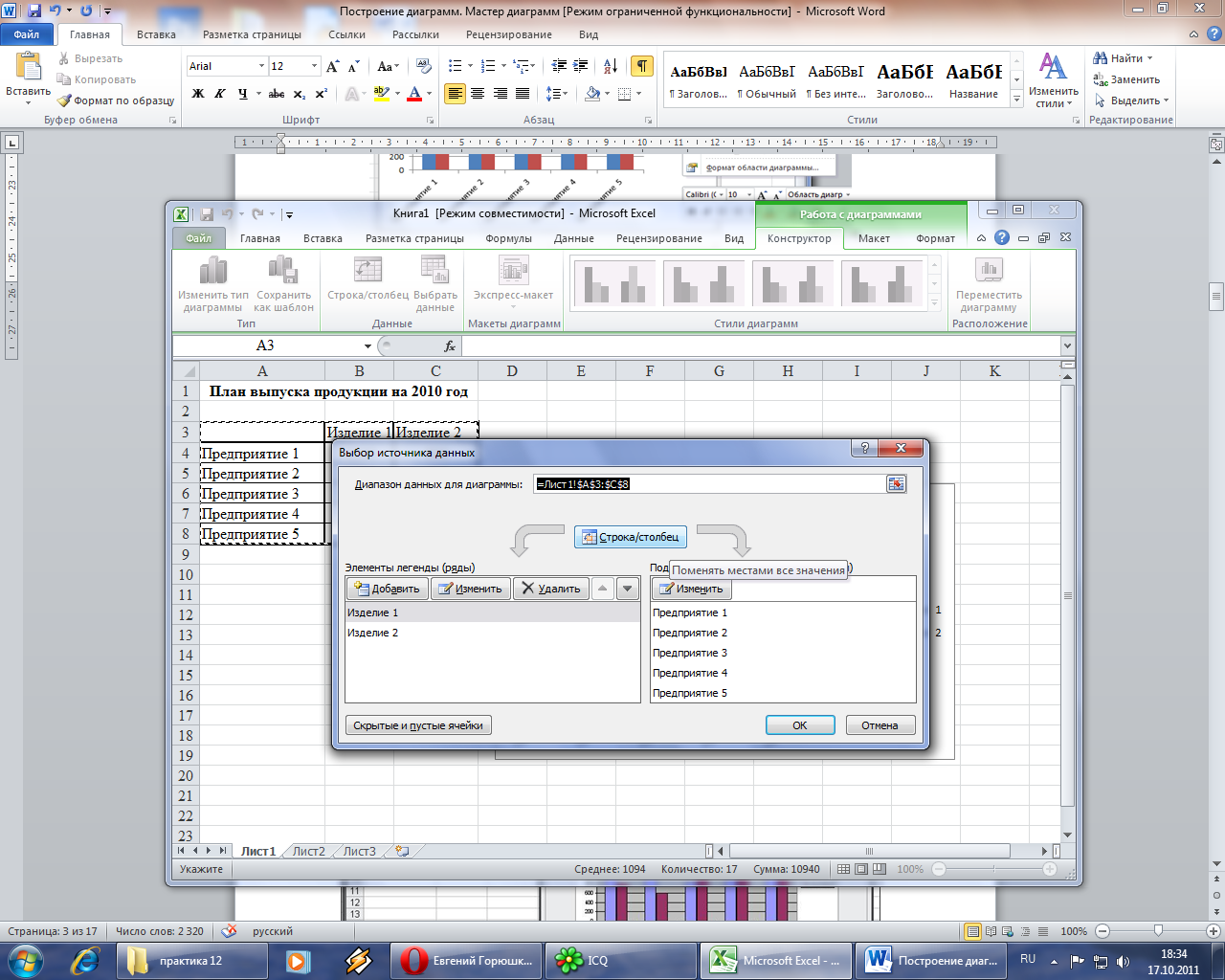Viewport: 1225px width, 980px height.
Task: Click the clear formatting eraser icon
Action: [x=426, y=66]
